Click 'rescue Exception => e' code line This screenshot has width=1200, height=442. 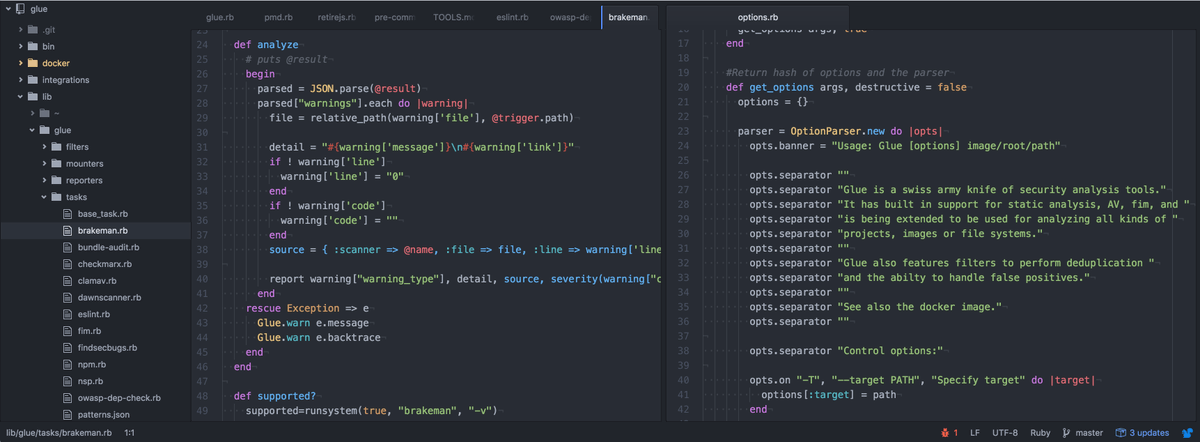[x=308, y=309]
